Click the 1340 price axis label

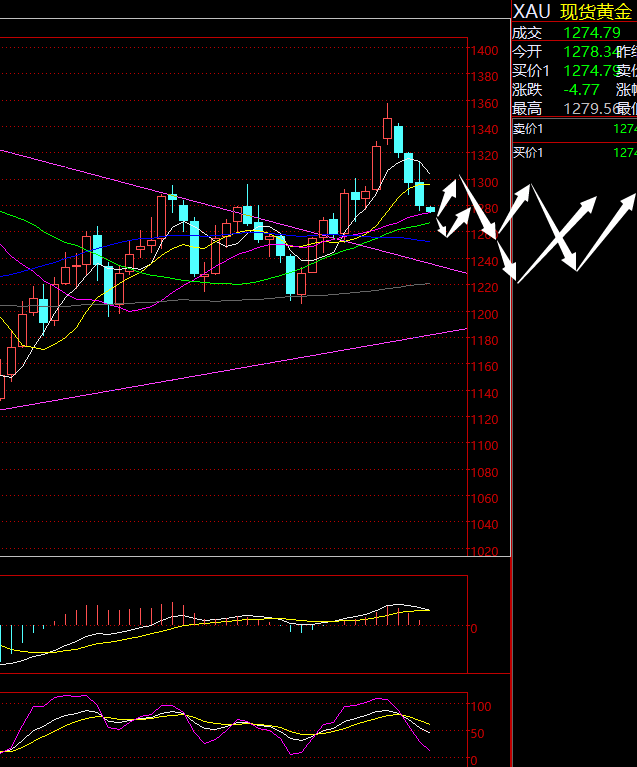coord(484,129)
